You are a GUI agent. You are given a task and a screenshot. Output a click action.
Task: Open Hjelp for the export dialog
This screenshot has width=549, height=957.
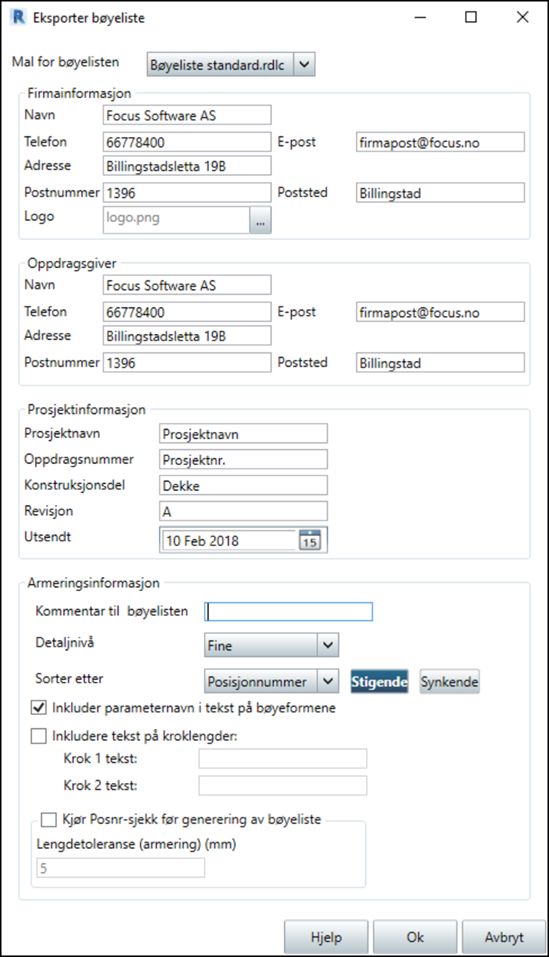pyautogui.click(x=326, y=937)
